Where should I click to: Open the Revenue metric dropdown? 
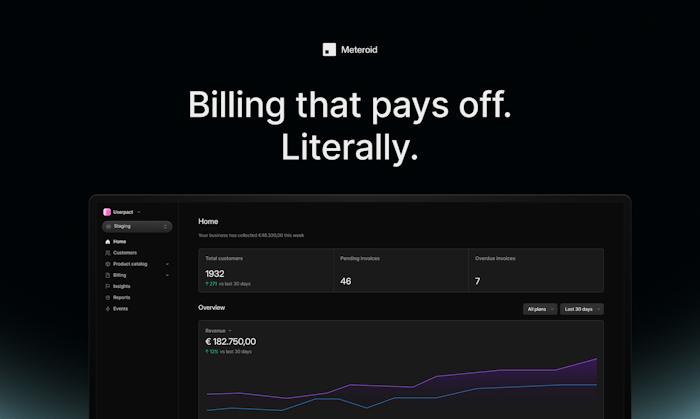[219, 331]
